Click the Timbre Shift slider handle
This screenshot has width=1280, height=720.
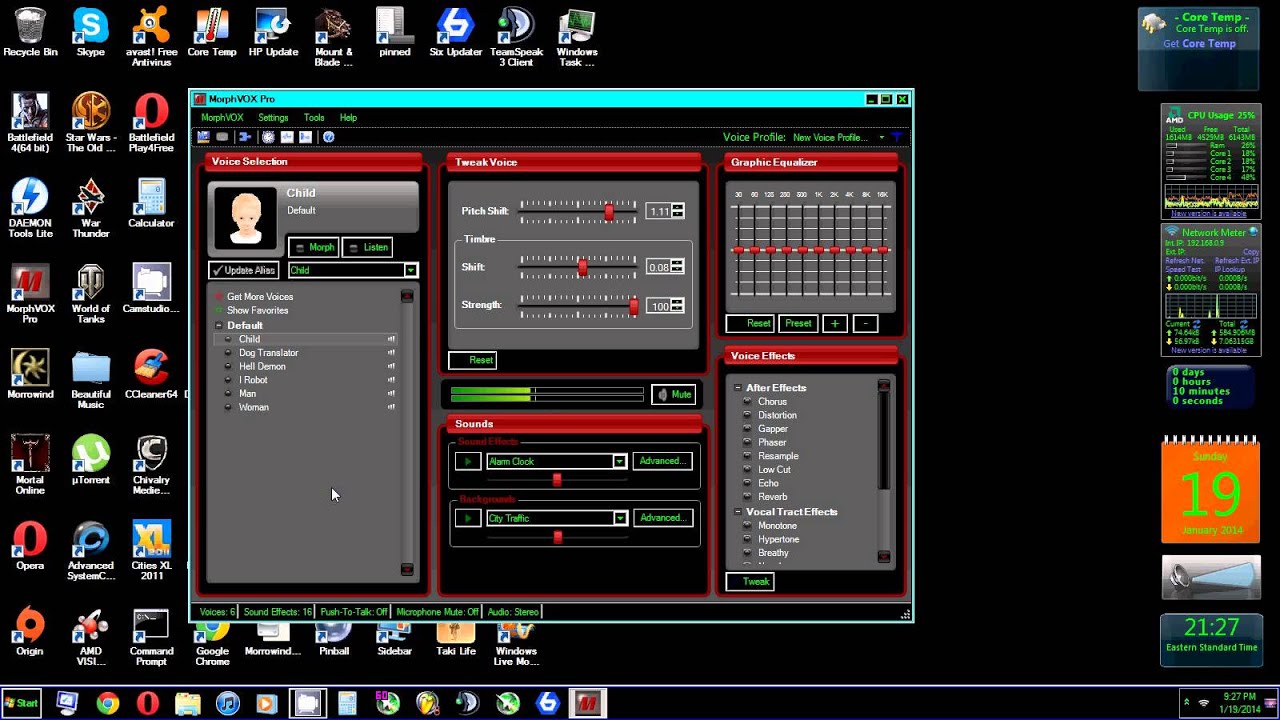(583, 267)
